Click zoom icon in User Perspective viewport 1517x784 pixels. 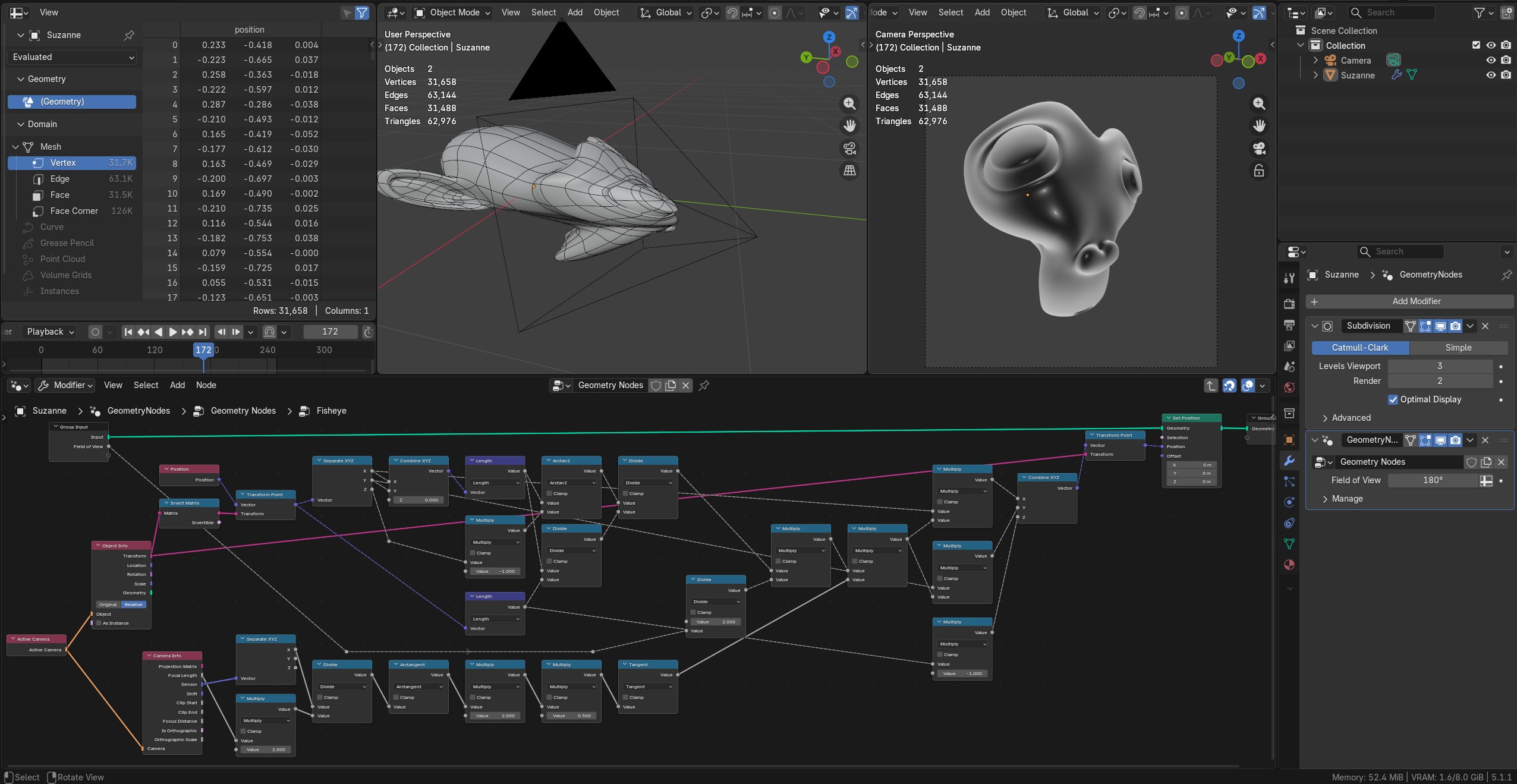(x=849, y=104)
